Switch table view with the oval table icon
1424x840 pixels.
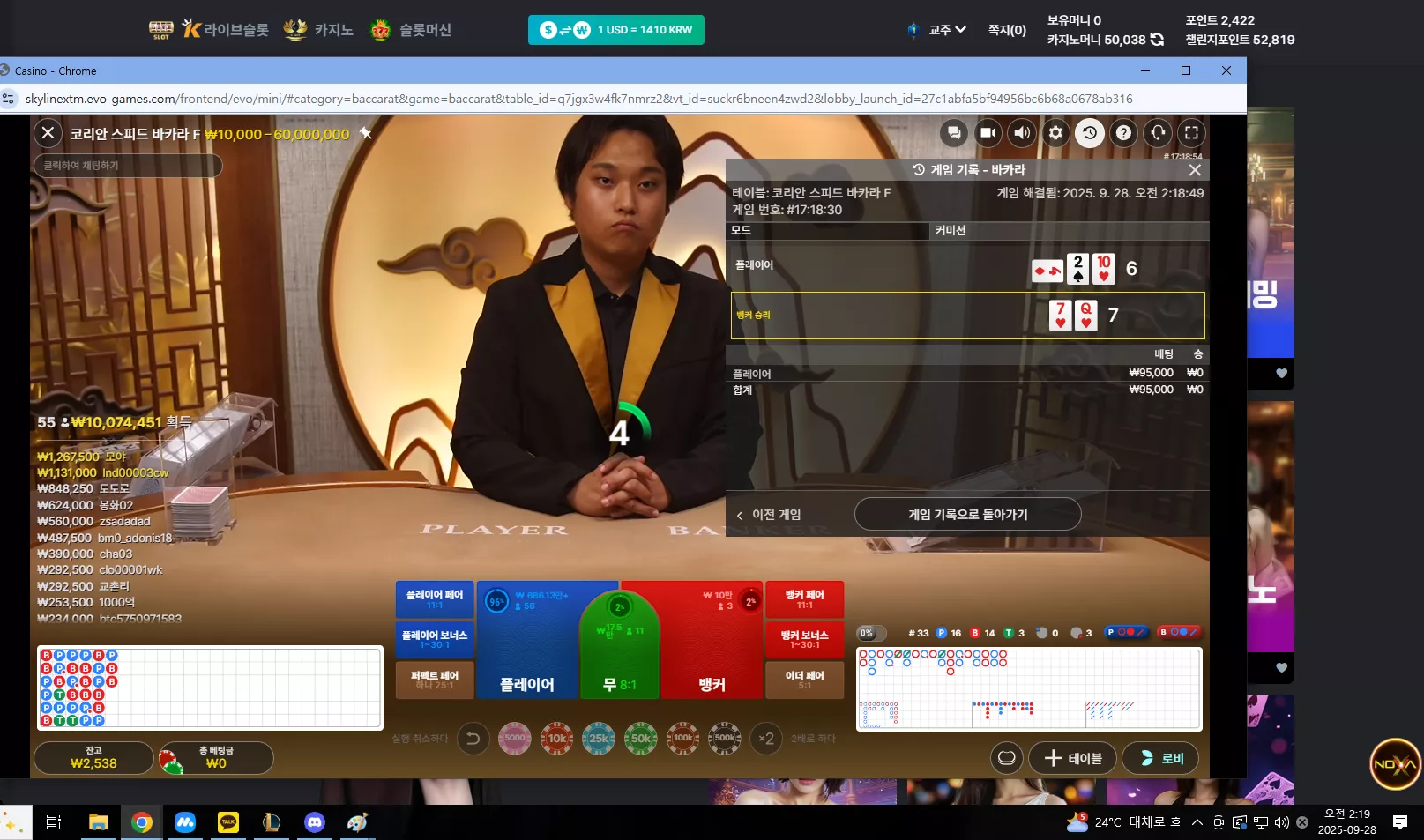tap(1007, 758)
